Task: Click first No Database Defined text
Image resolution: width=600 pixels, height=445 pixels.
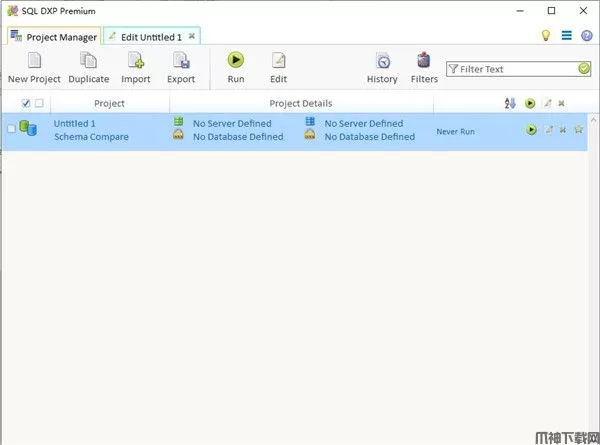Action: (238, 137)
